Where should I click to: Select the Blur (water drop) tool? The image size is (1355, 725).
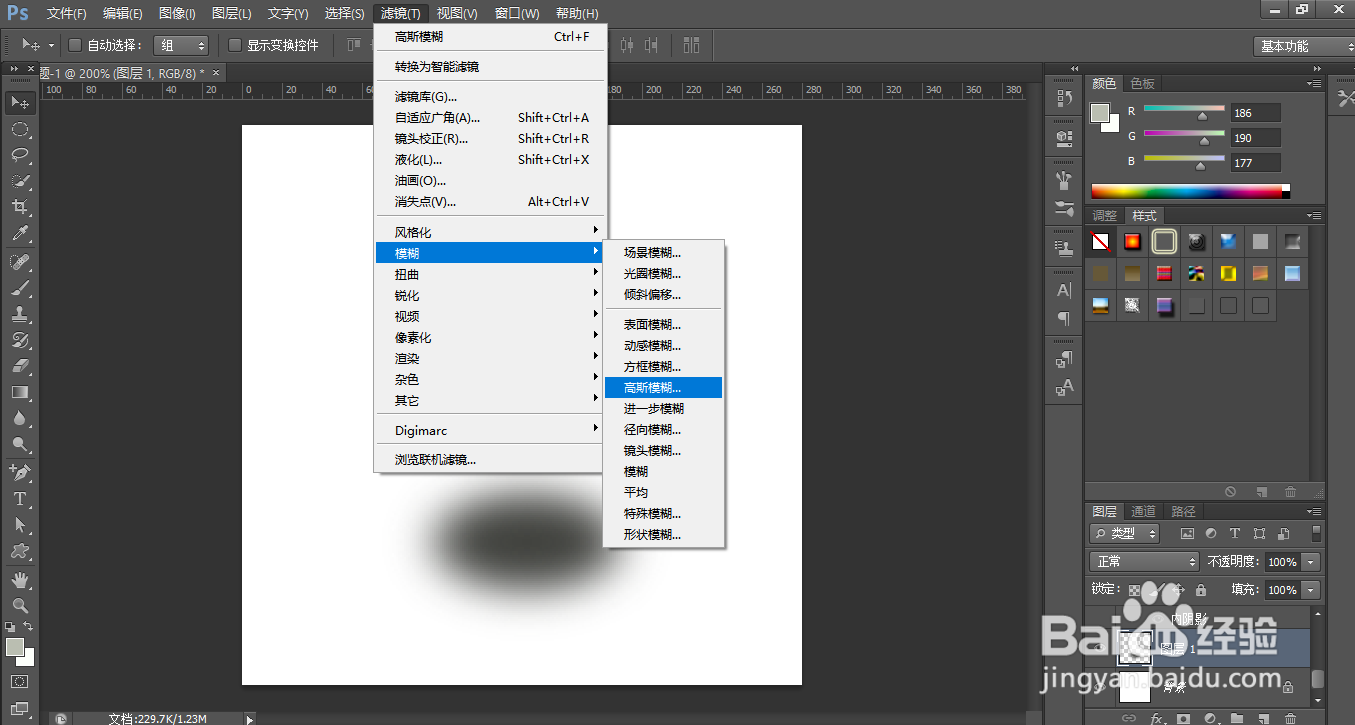20,418
